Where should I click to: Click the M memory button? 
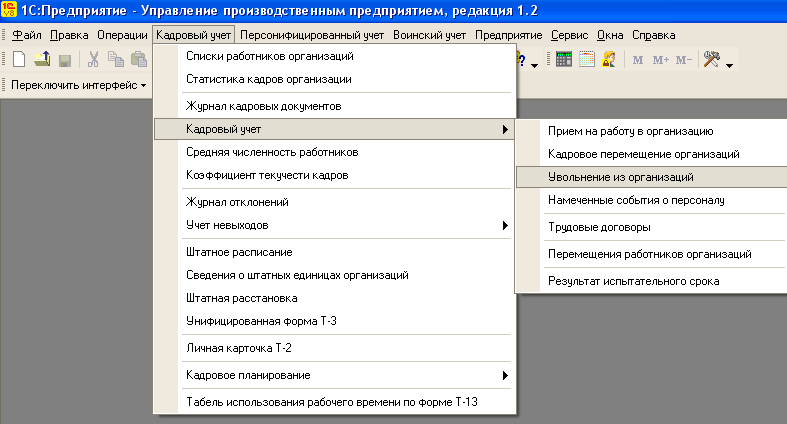click(638, 60)
